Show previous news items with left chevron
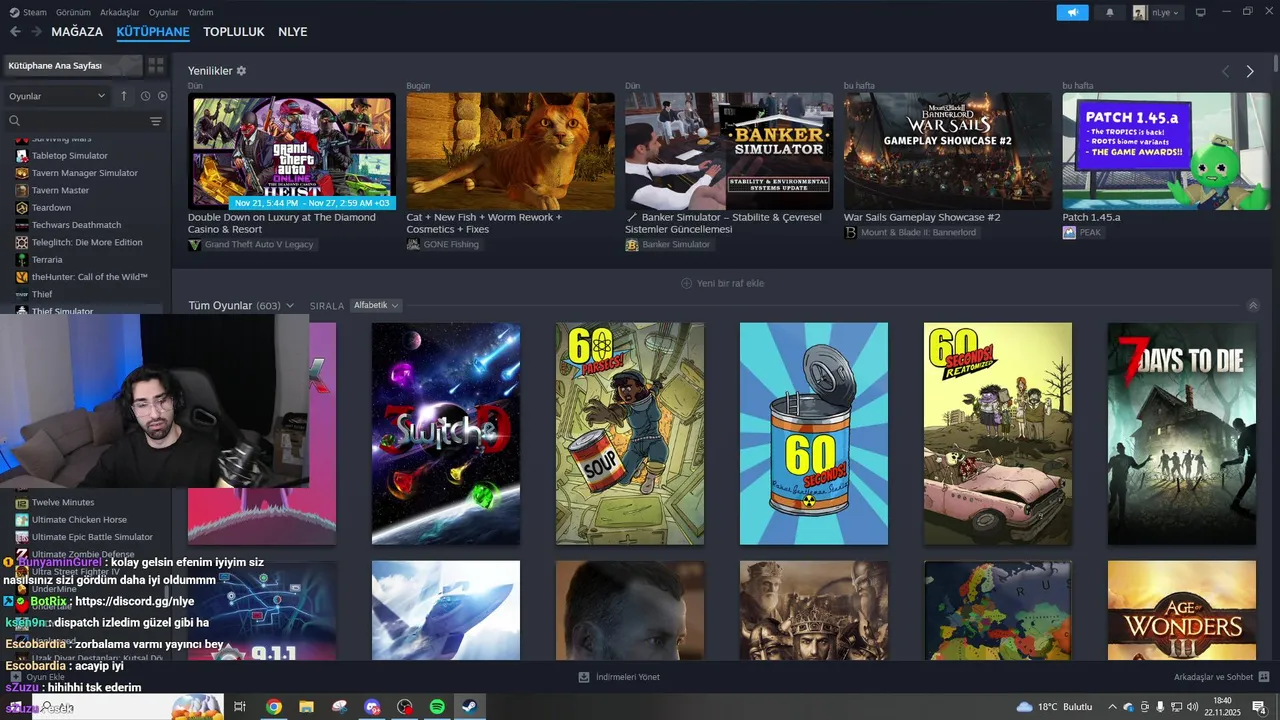Screen dimensions: 1280x720 click(1225, 71)
